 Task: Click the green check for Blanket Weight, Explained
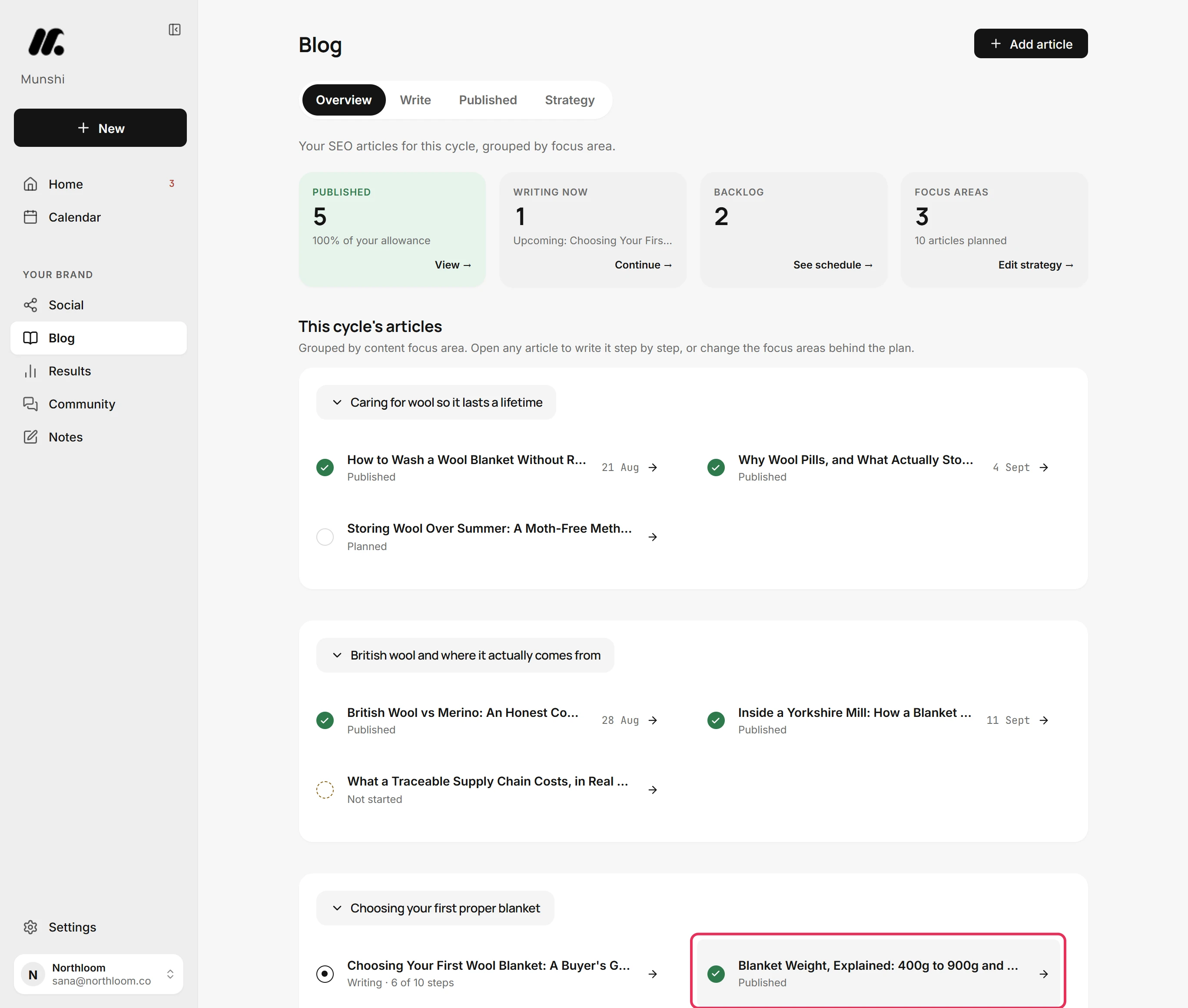tap(716, 974)
